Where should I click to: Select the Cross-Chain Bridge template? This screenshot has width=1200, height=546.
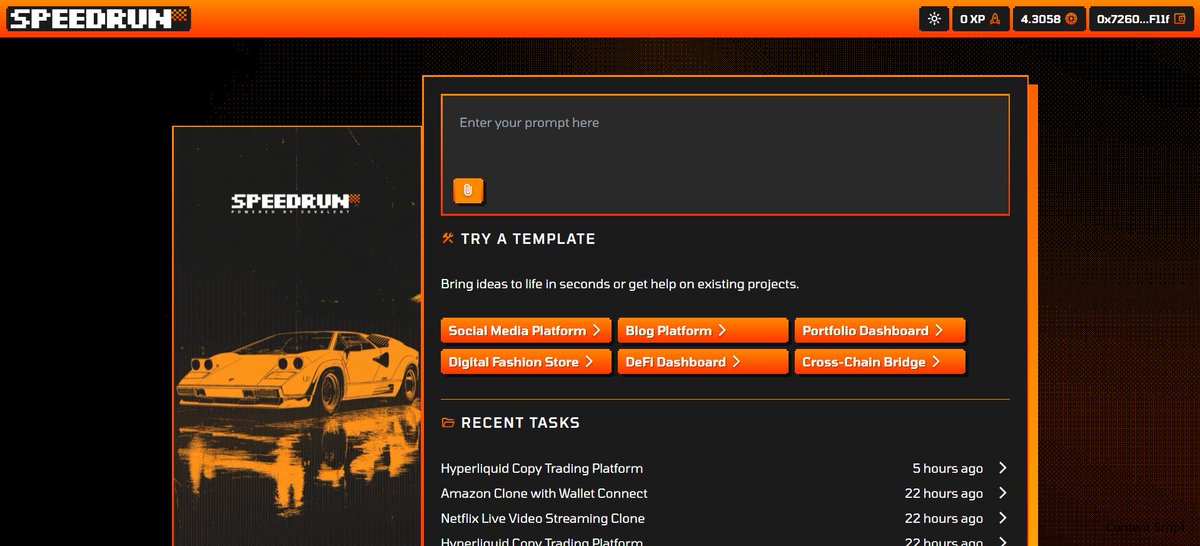tap(879, 362)
